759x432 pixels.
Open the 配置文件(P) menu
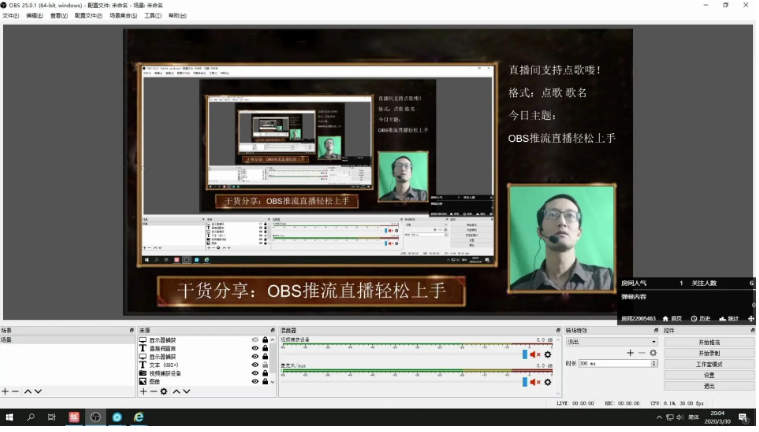[x=89, y=15]
